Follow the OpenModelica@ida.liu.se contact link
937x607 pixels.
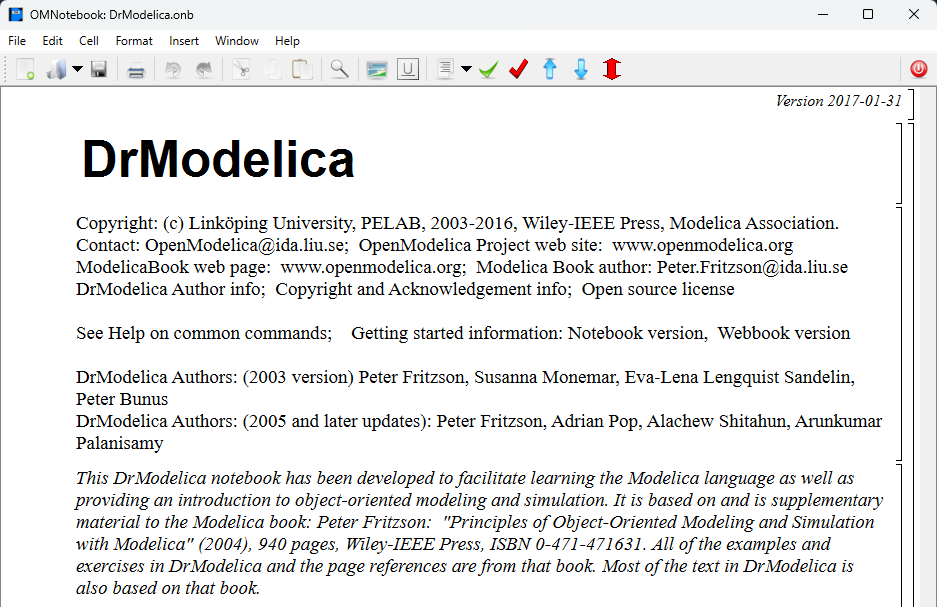pyautogui.click(x=245, y=246)
